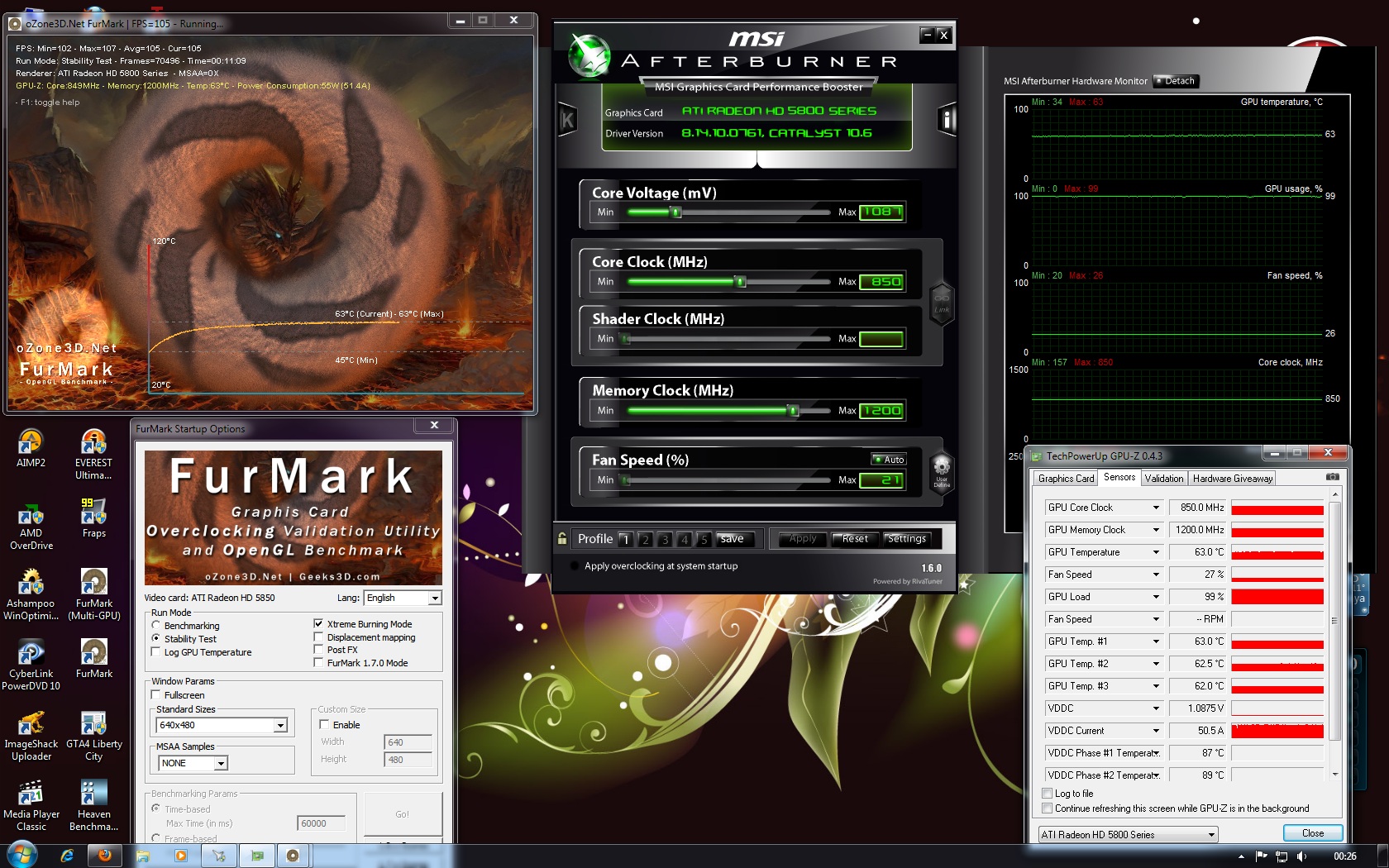Check the Fullscreen checkbox
Viewport: 1389px width, 868px height.
click(x=155, y=695)
